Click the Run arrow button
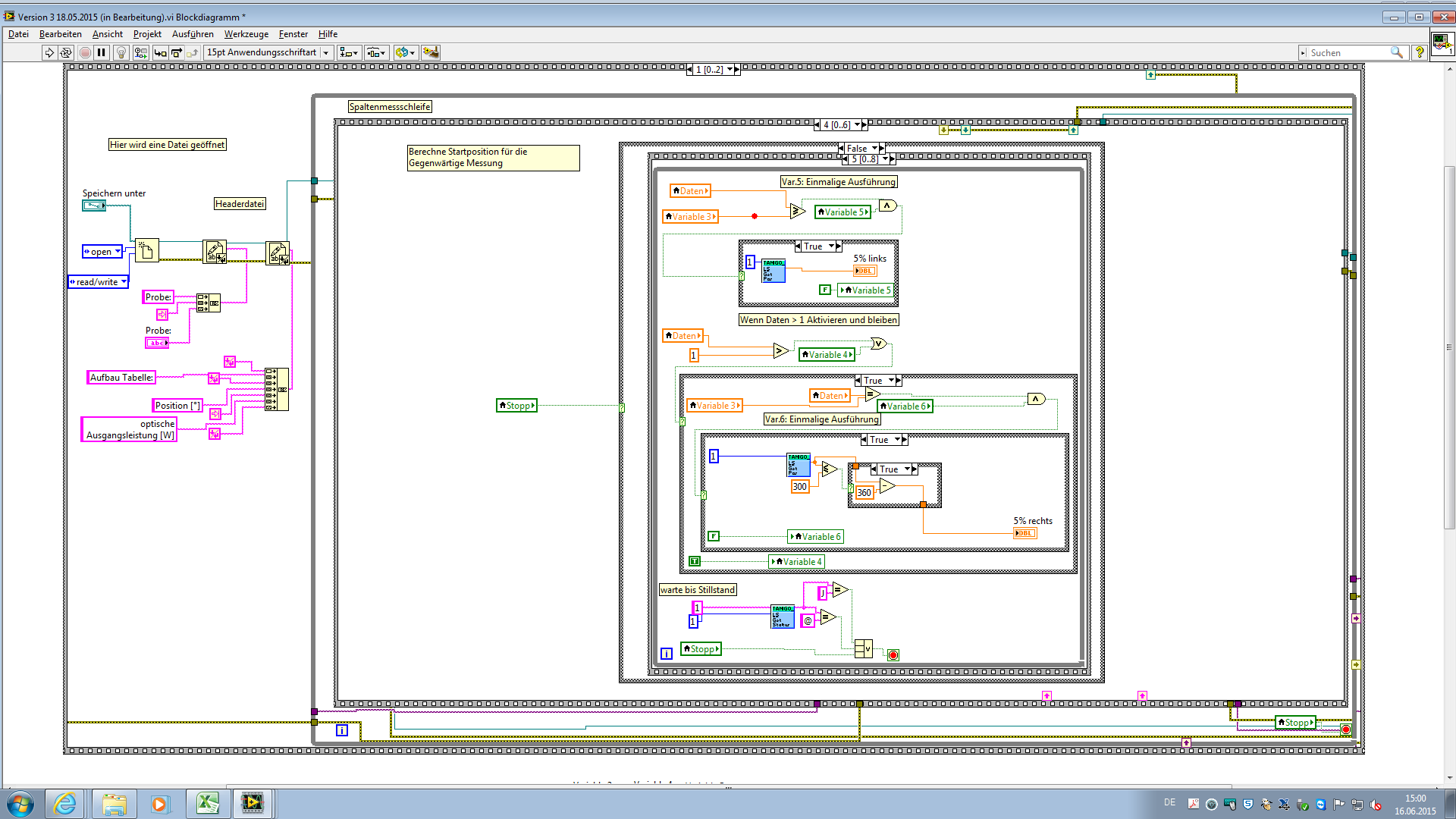Viewport: 1456px width, 819px height. pos(49,52)
